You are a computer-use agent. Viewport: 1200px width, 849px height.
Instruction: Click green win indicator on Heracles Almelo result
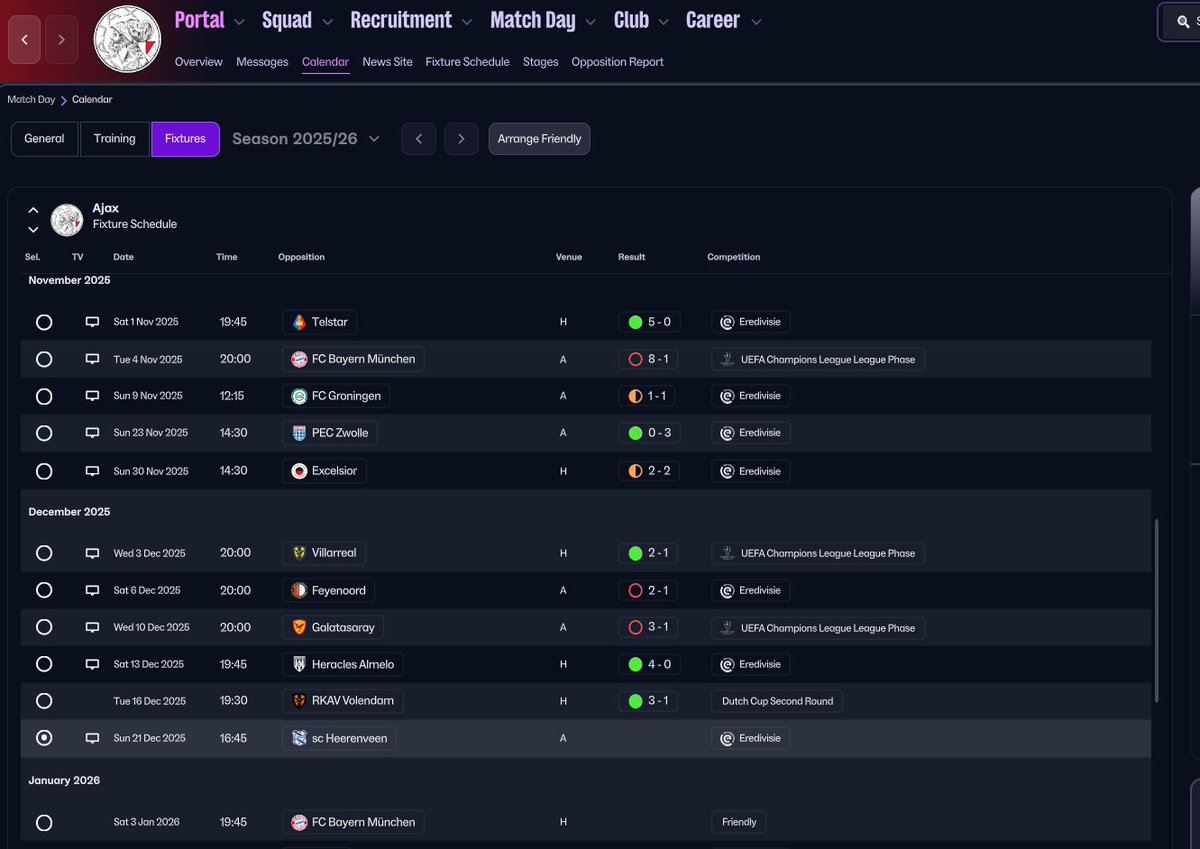coord(635,664)
